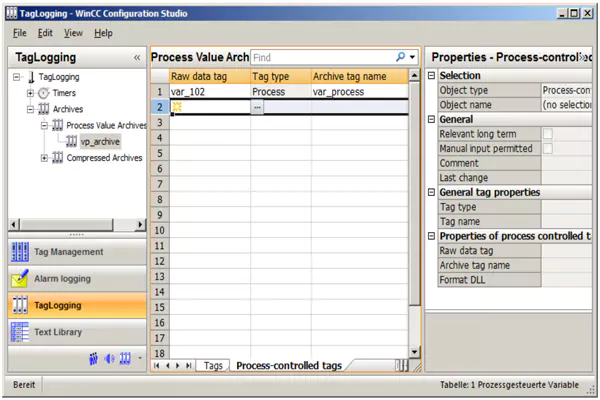Click the magnifier search icon in Find box
600x400 pixels.
coord(400,57)
